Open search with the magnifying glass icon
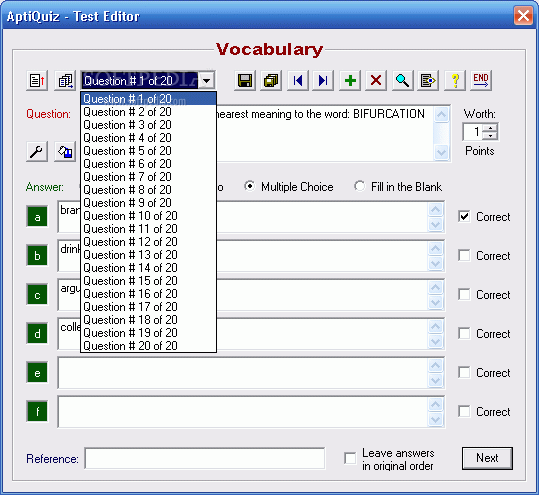The height and width of the screenshot is (495, 539). point(402,81)
